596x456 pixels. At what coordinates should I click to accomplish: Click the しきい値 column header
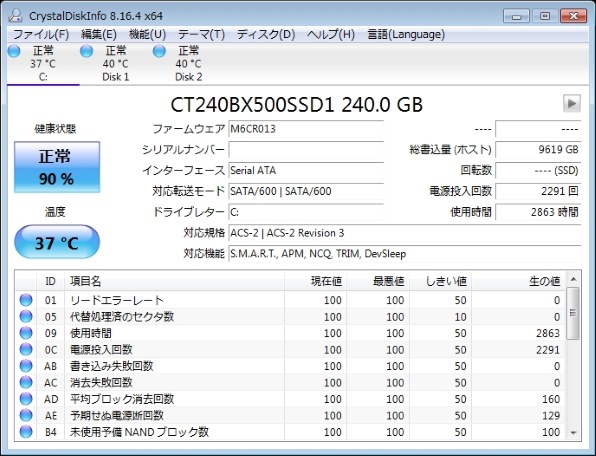point(441,281)
